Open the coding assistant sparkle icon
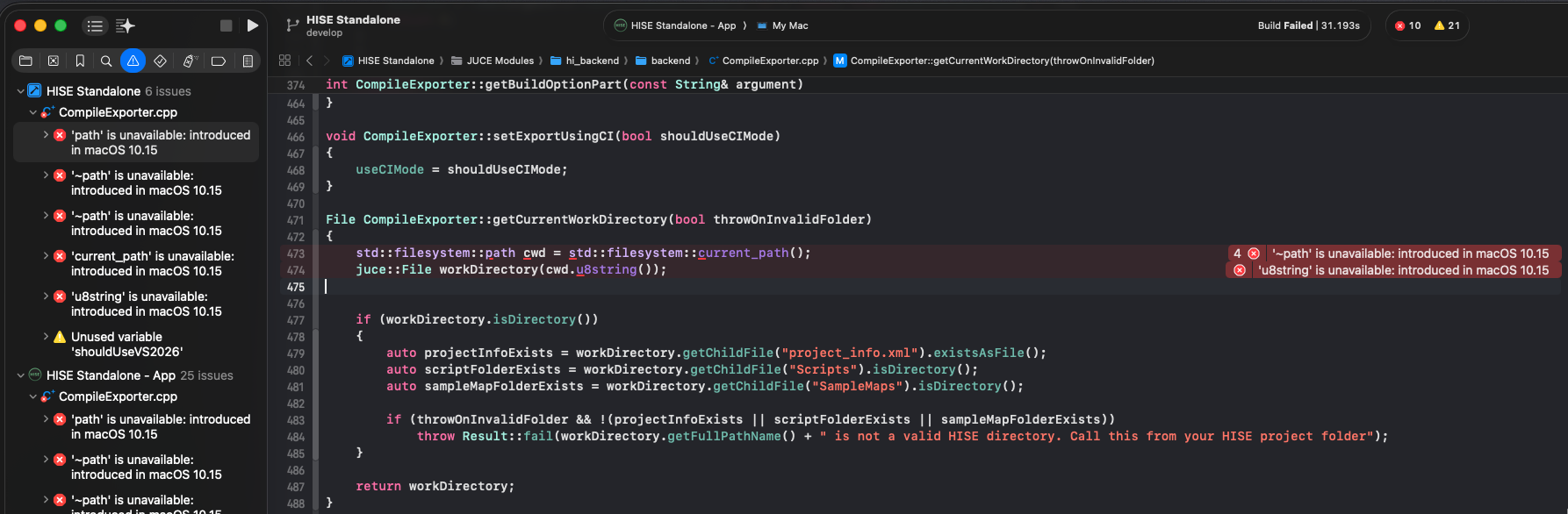Viewport: 1568px width, 514px height. point(125,25)
